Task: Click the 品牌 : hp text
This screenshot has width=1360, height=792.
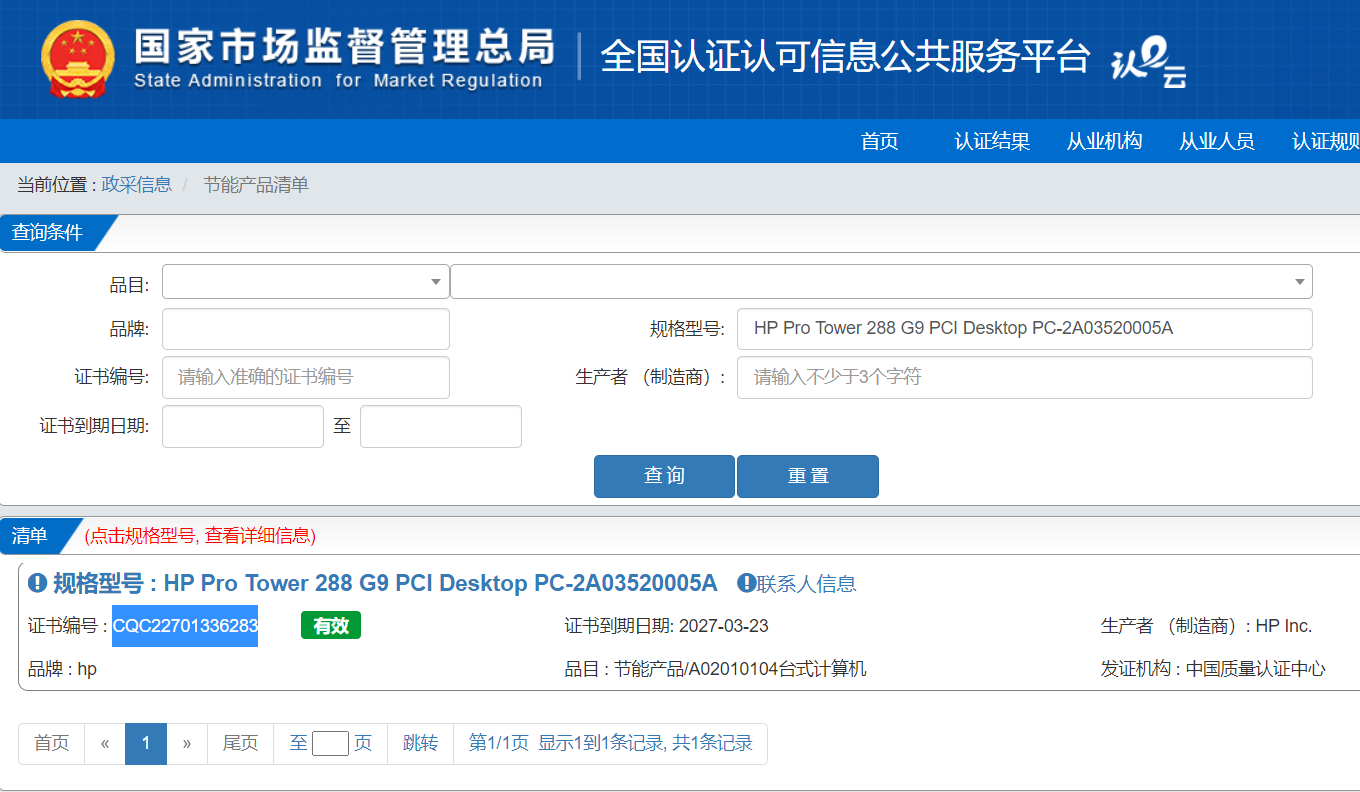Action: point(62,669)
